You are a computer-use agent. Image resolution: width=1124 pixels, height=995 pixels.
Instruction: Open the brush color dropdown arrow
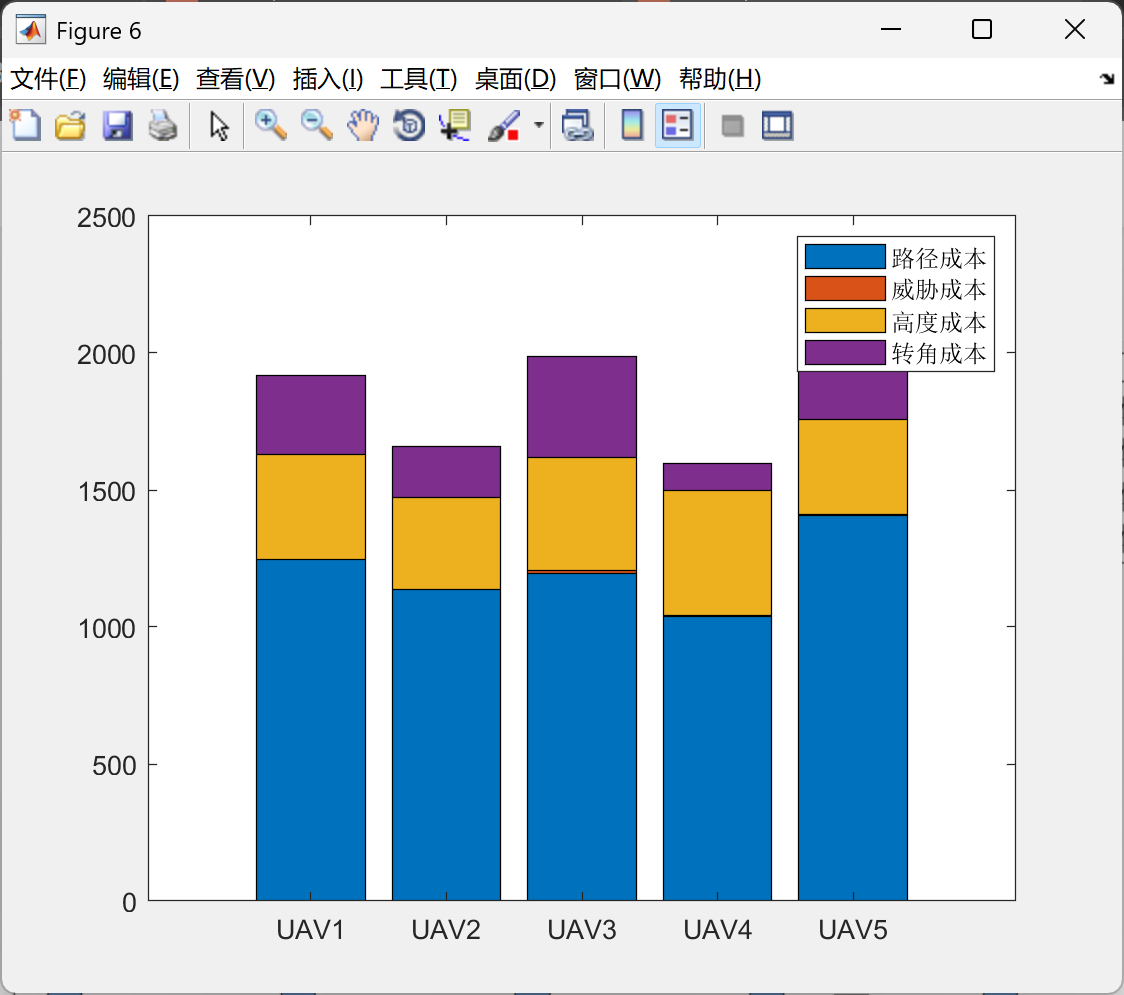[538, 125]
